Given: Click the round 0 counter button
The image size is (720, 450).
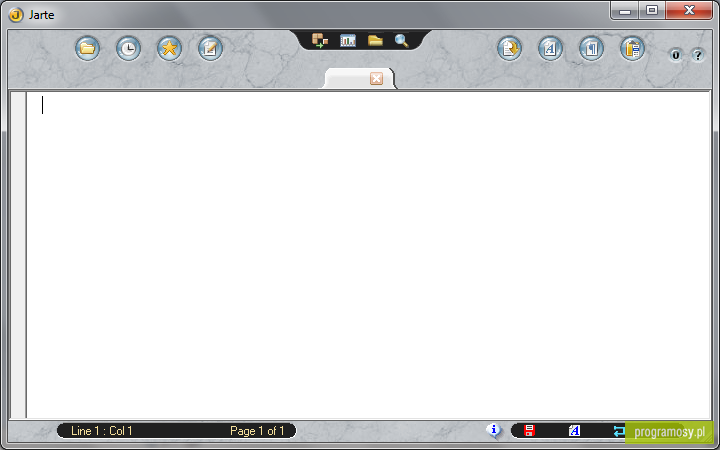Looking at the screenshot, I should point(675,55).
